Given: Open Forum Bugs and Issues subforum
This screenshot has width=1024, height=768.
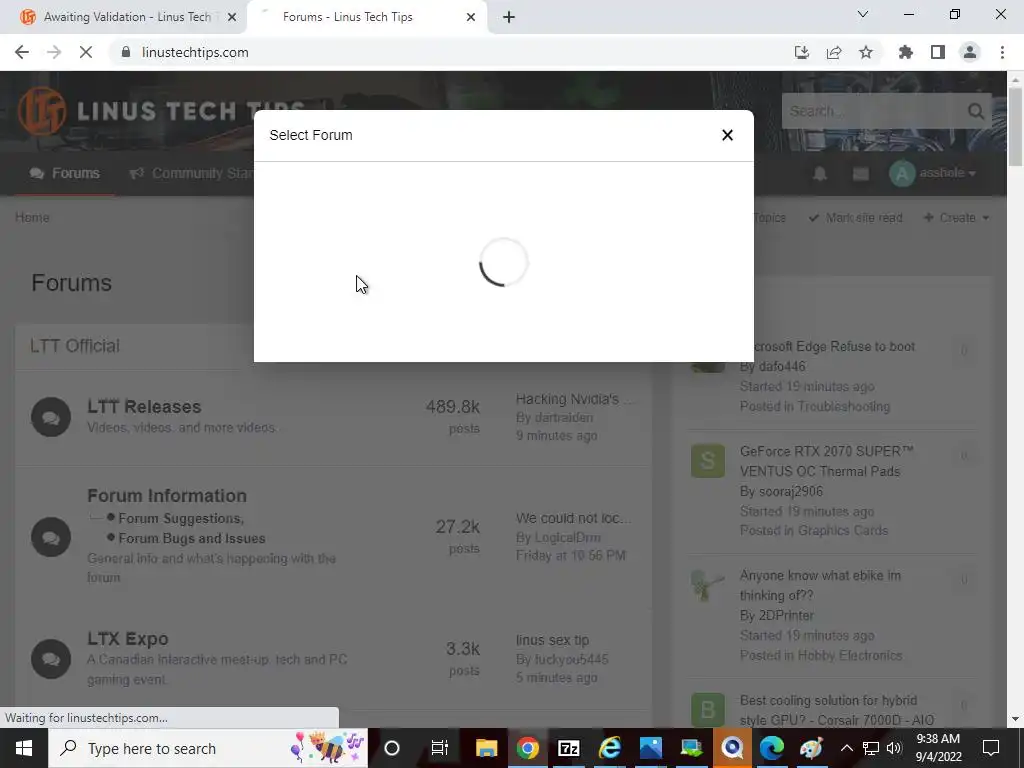Looking at the screenshot, I should [192, 539].
